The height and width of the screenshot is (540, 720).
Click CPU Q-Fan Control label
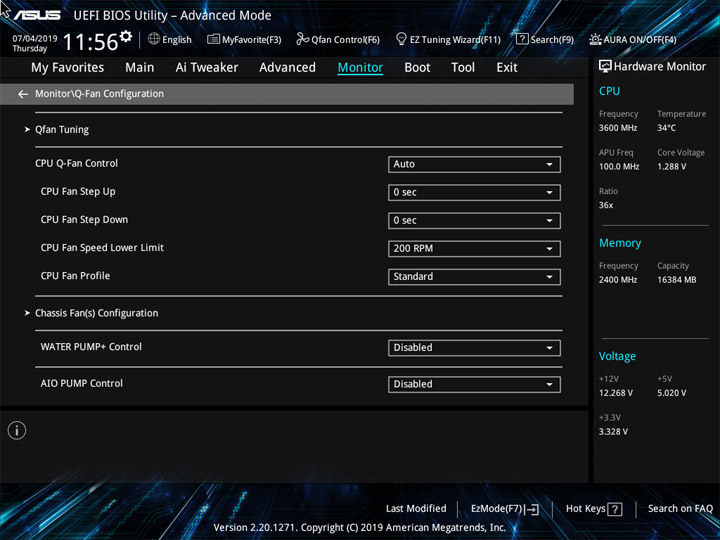tap(76, 163)
